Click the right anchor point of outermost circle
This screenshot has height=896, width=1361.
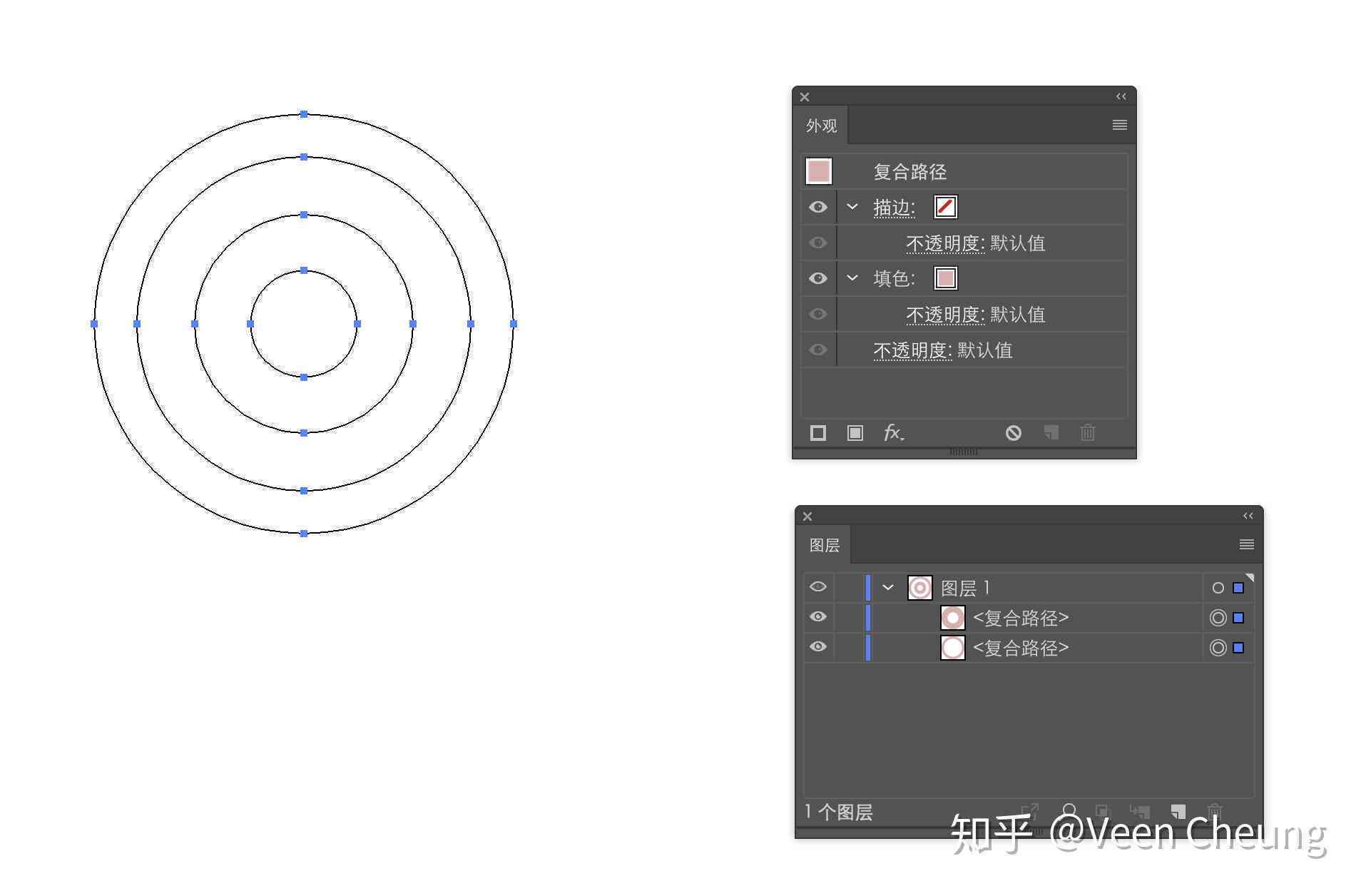click(x=514, y=324)
